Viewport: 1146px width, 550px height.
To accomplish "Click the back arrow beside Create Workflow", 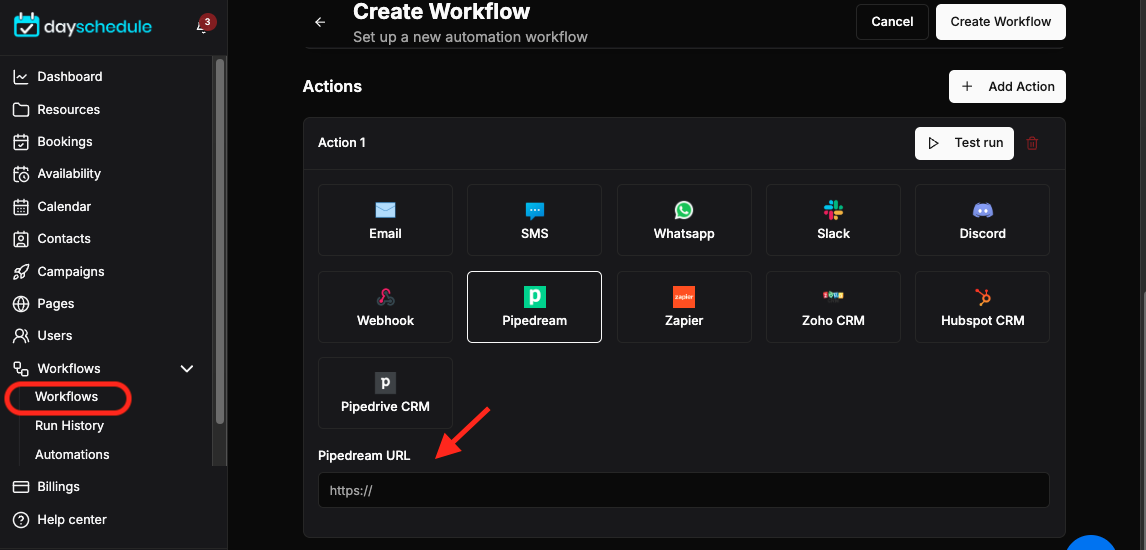I will pyautogui.click(x=320, y=22).
